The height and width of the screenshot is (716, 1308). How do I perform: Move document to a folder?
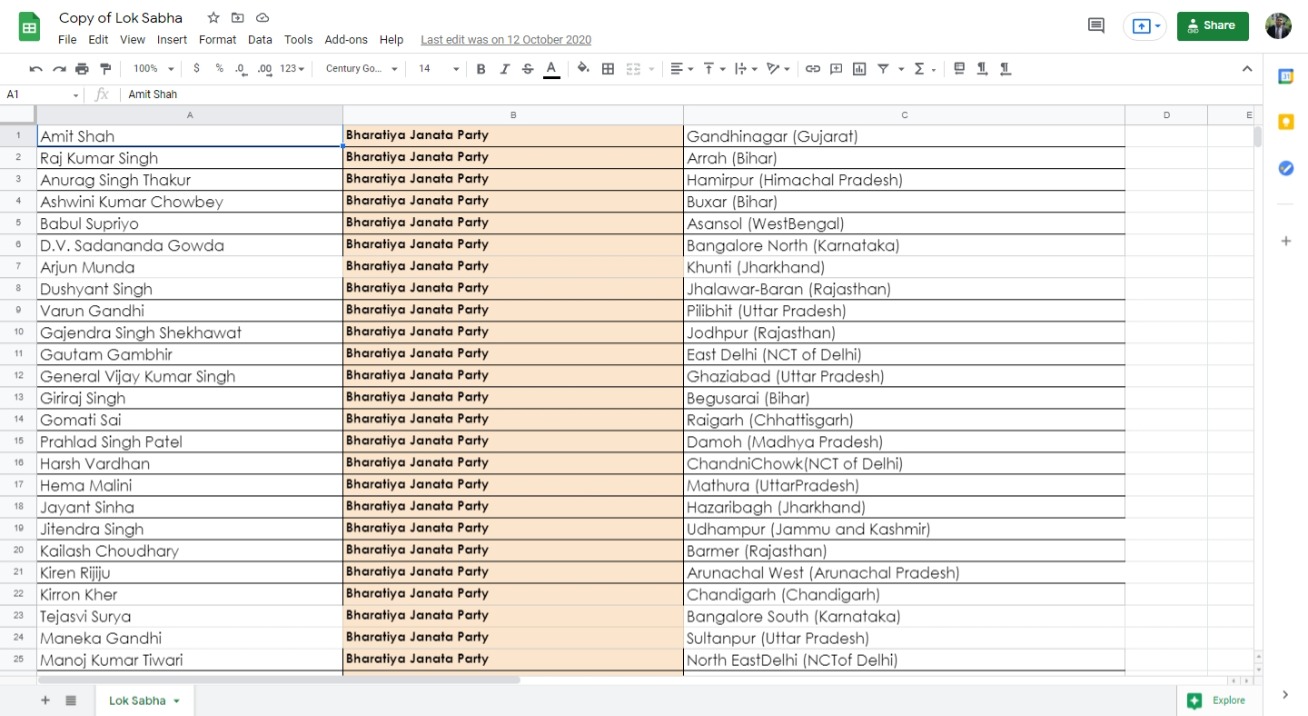pyautogui.click(x=237, y=18)
